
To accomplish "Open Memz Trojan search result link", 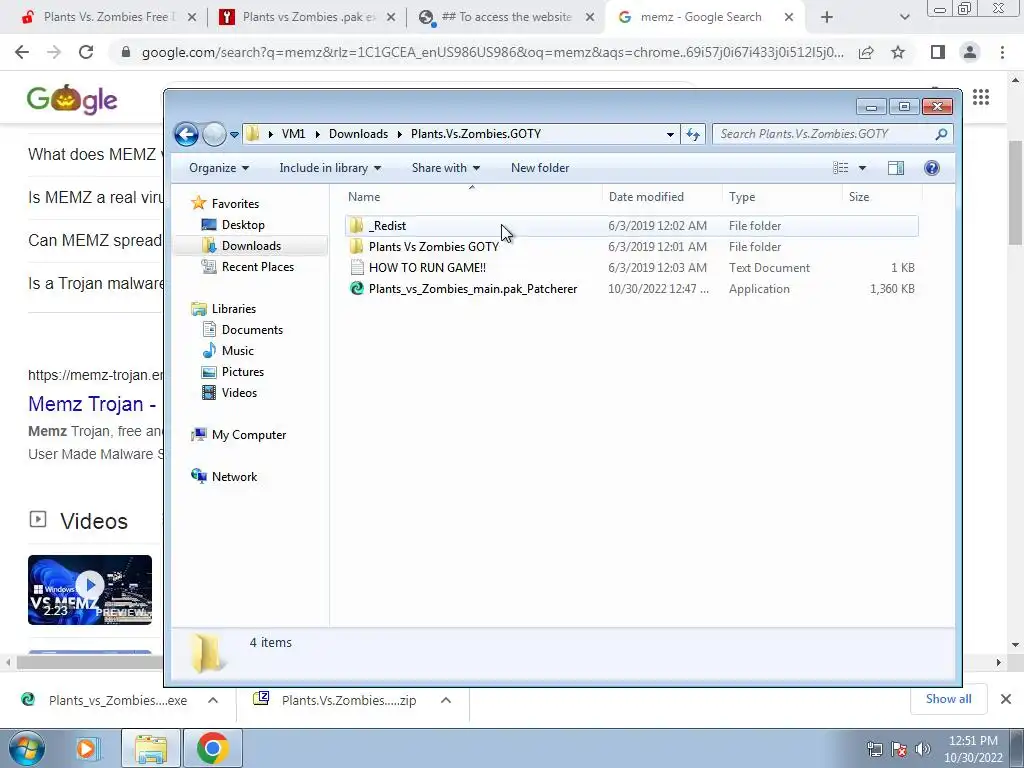I will click(x=91, y=404).
